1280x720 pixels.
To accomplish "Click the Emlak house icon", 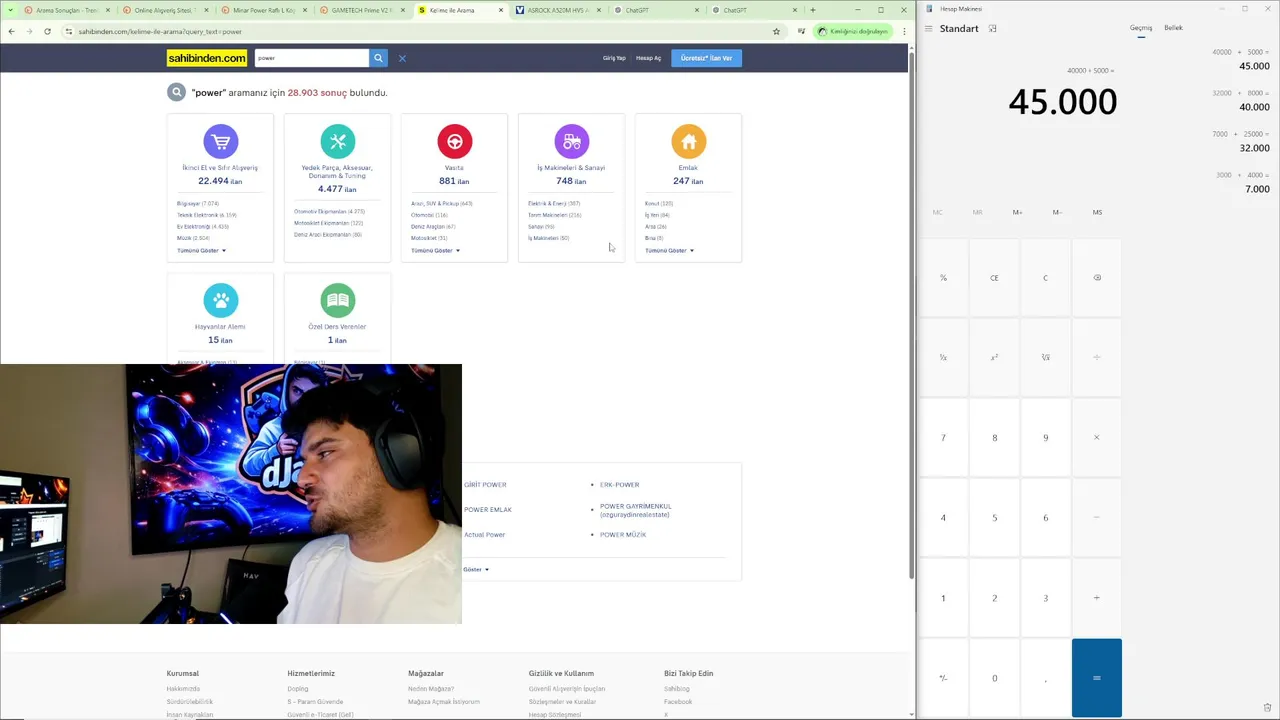I will click(688, 141).
